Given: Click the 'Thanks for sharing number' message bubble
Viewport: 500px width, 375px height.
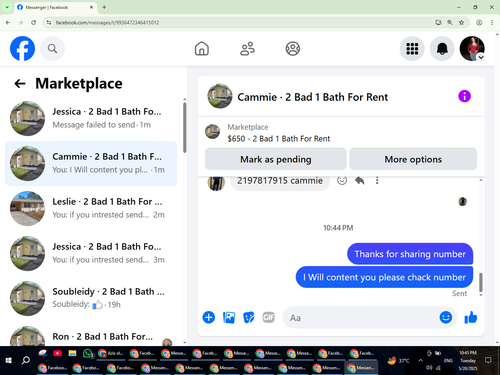Looking at the screenshot, I should tap(410, 254).
